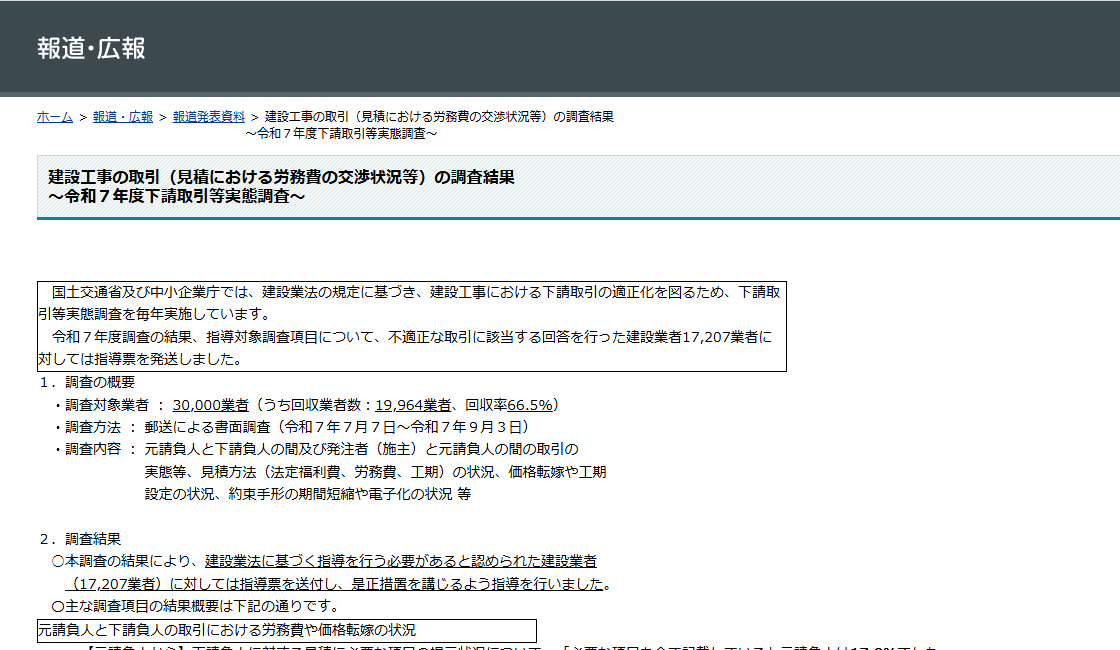Select the underlined text 19,964業者
This screenshot has height=650, width=1120.
coord(413,405)
